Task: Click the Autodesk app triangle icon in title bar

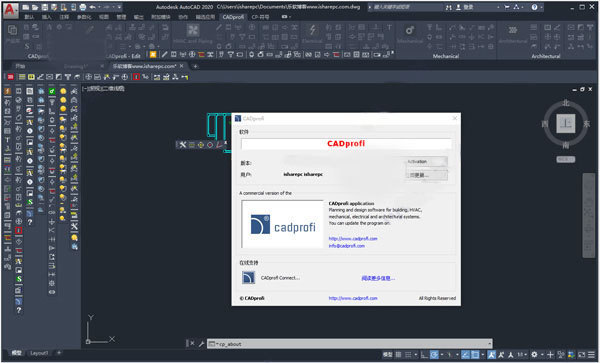Action: (x=517, y=7)
